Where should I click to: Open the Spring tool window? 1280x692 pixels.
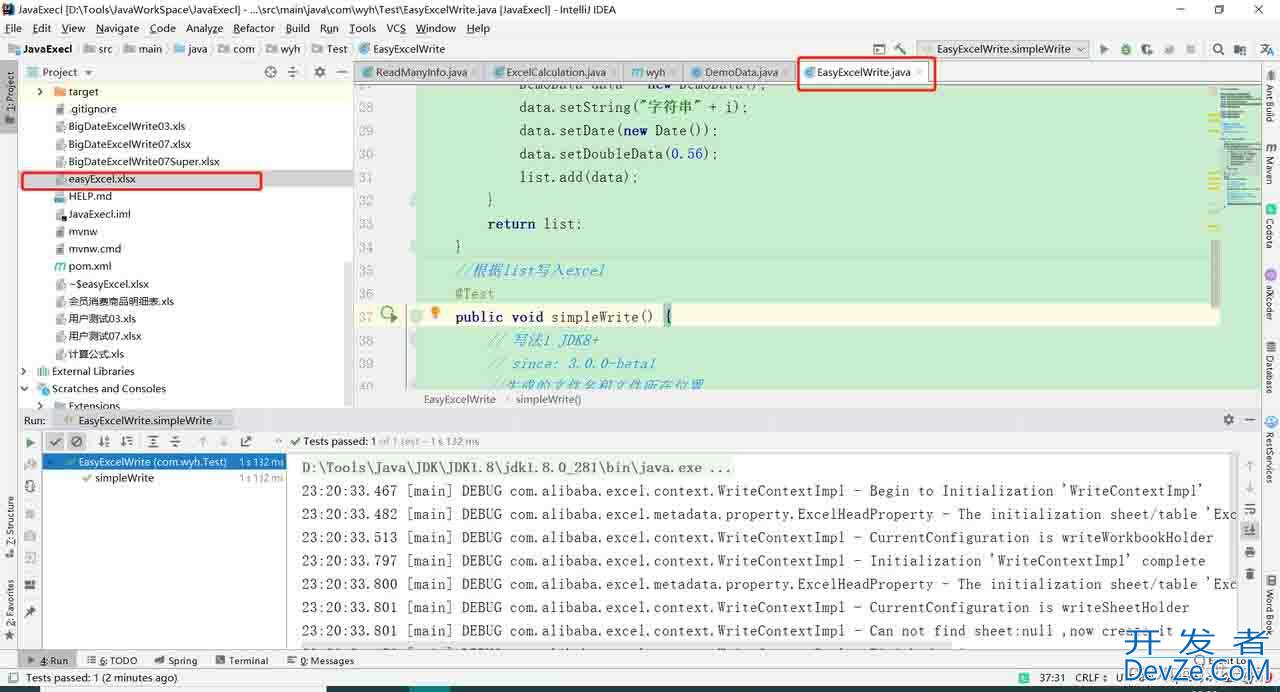tap(176, 660)
